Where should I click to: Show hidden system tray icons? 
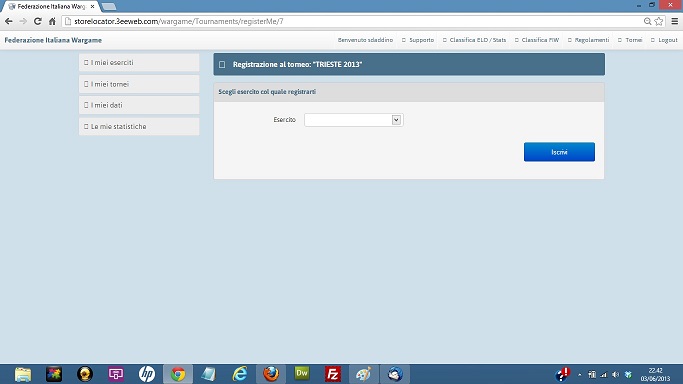click(580, 374)
